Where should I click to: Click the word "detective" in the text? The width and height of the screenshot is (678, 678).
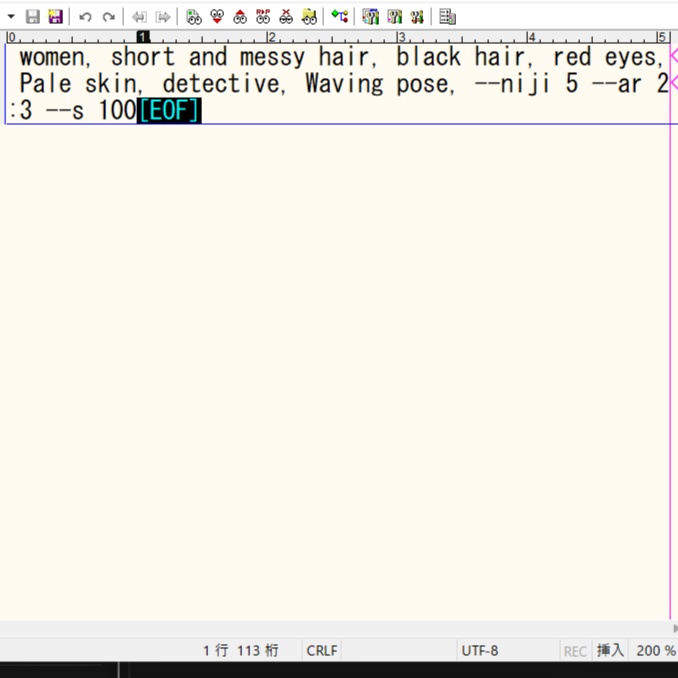point(221,83)
